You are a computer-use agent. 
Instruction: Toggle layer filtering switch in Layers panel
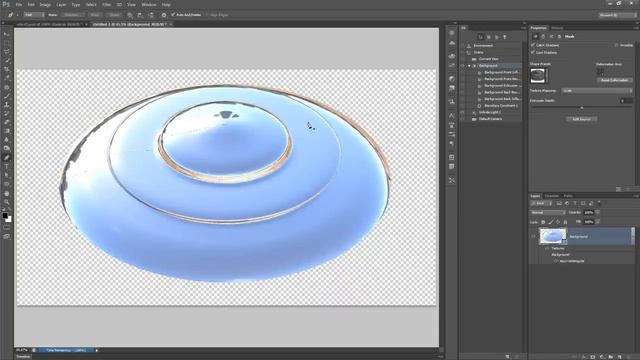coord(599,202)
